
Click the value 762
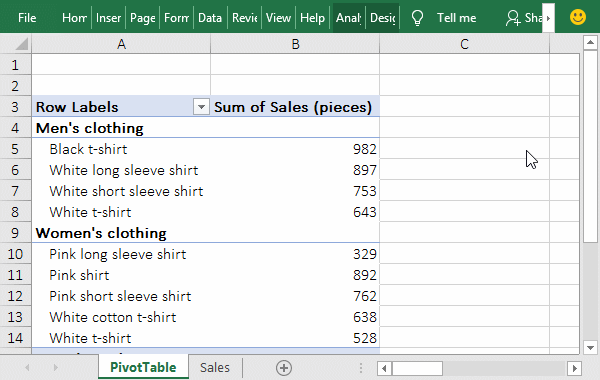[365, 296]
